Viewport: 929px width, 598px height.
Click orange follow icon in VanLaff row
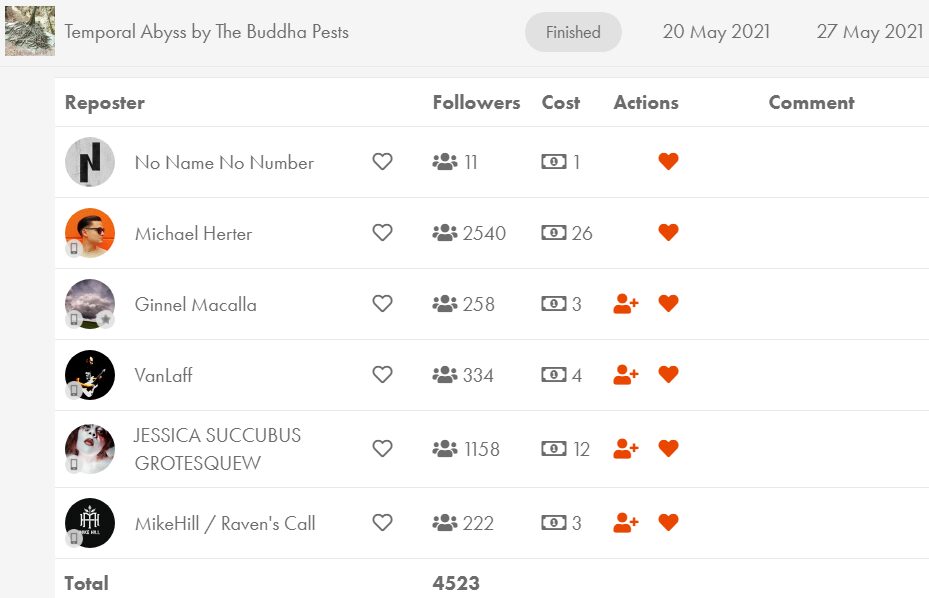click(x=626, y=375)
